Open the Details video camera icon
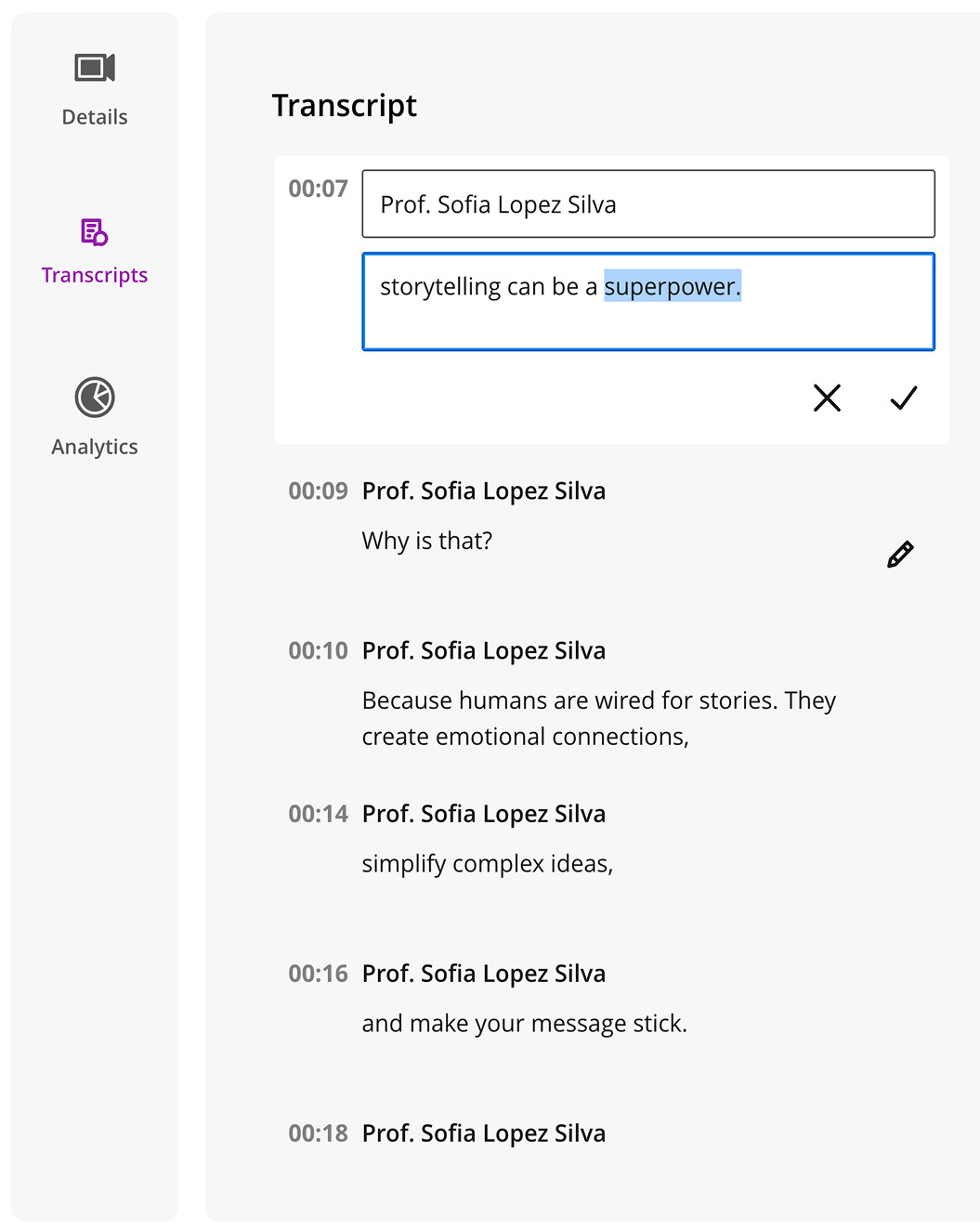The height and width of the screenshot is (1230, 980). [95, 68]
